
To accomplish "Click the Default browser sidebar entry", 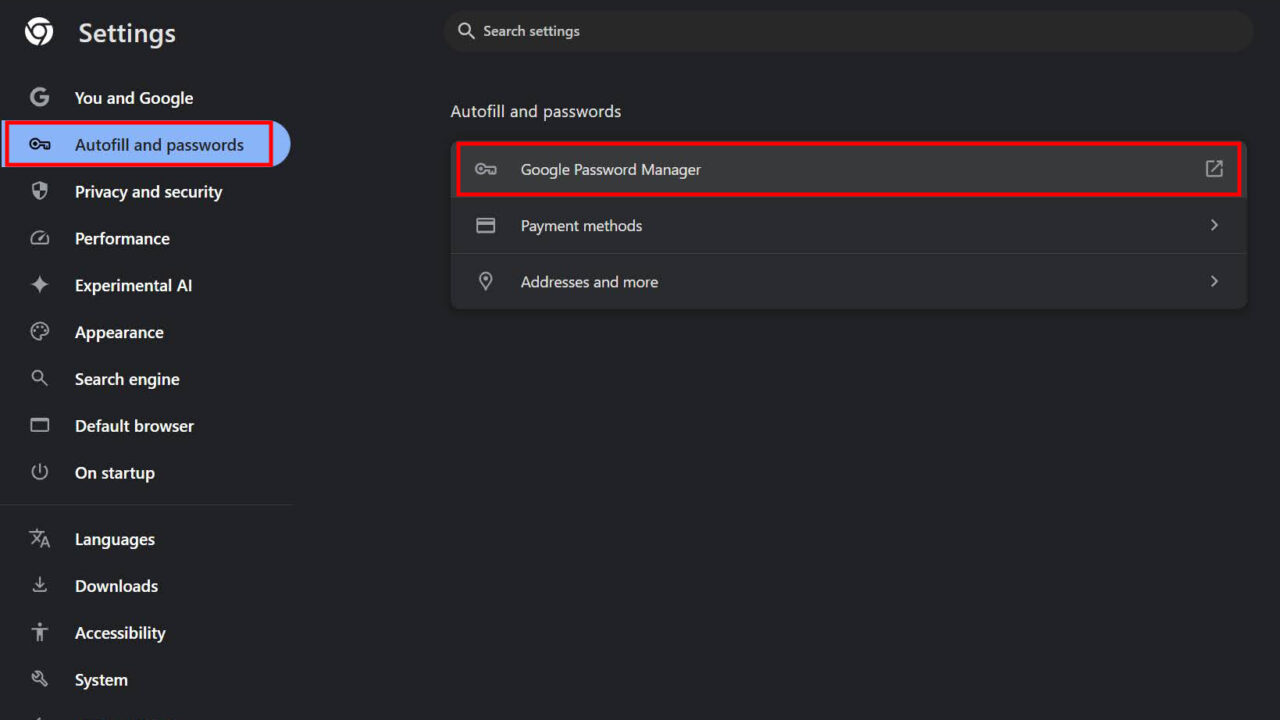I will click(134, 425).
